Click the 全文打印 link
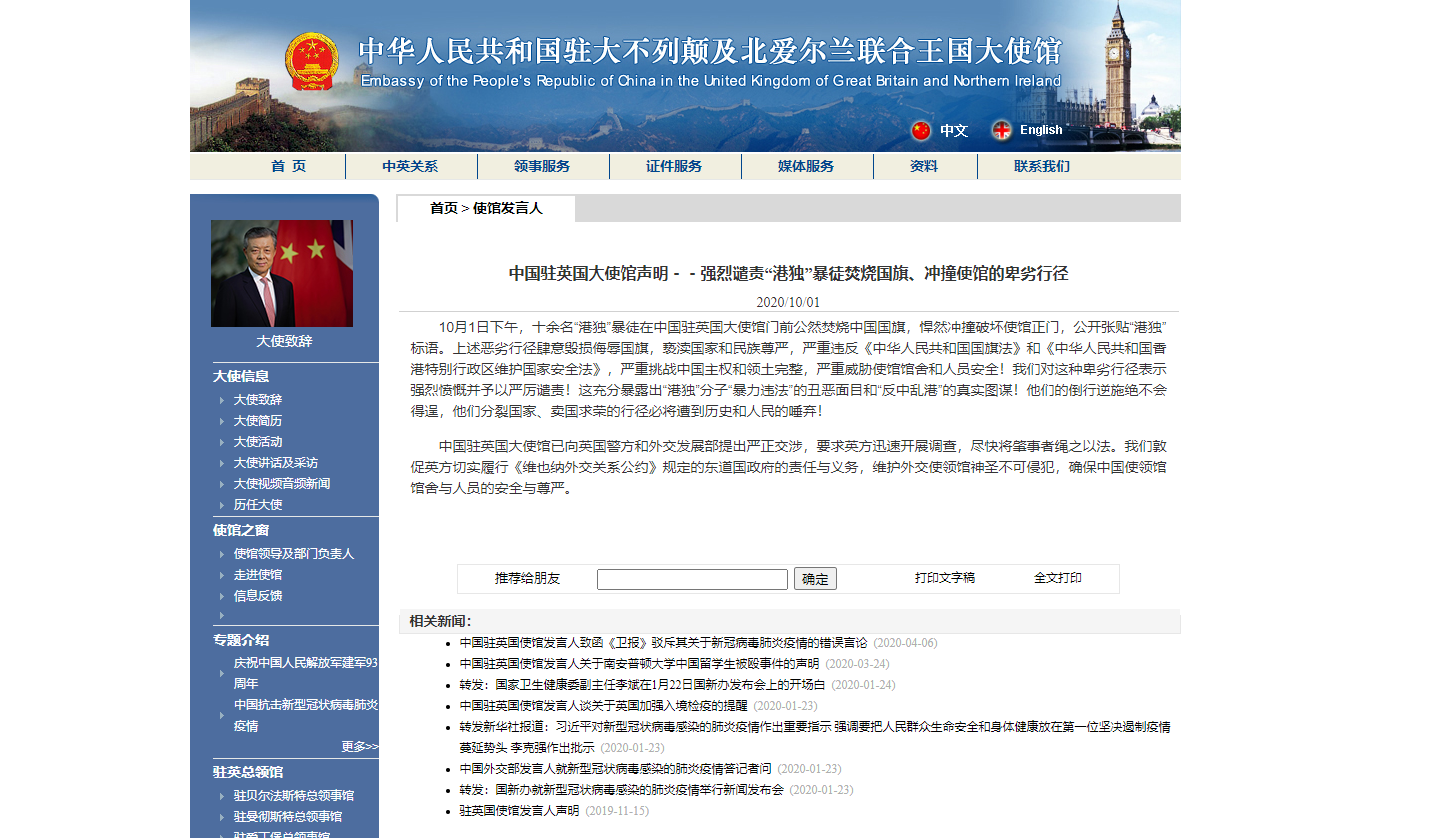Image resolution: width=1453 pixels, height=838 pixels. click(1057, 578)
